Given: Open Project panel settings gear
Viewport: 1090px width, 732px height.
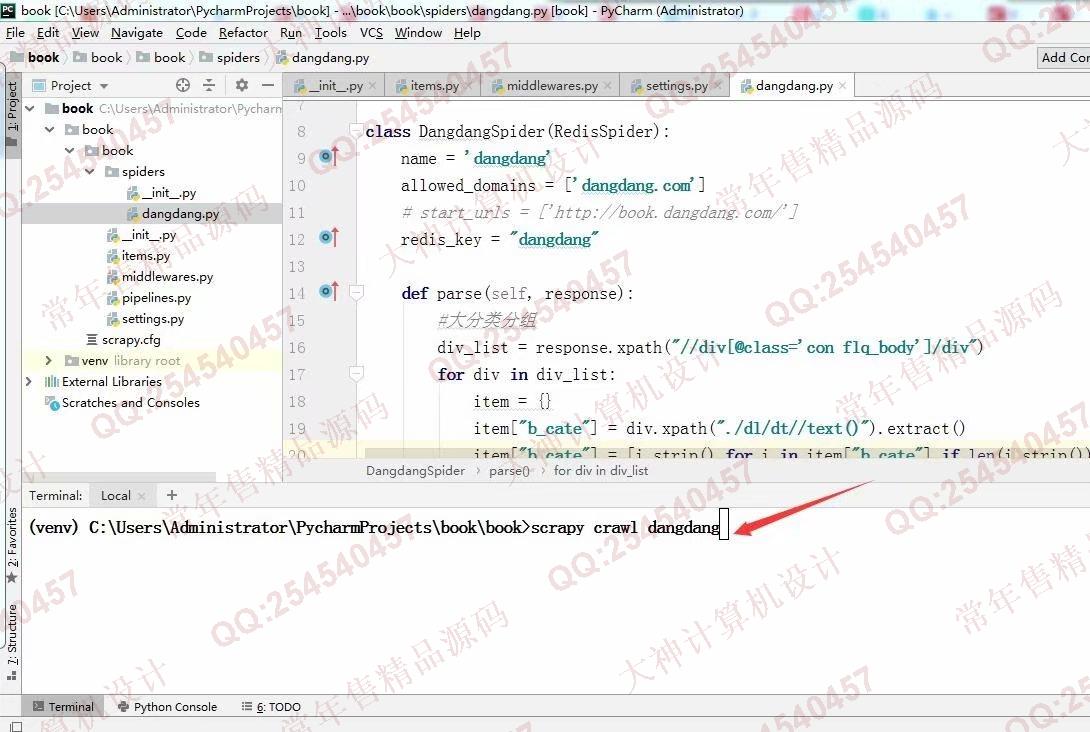Looking at the screenshot, I should pyautogui.click(x=241, y=85).
